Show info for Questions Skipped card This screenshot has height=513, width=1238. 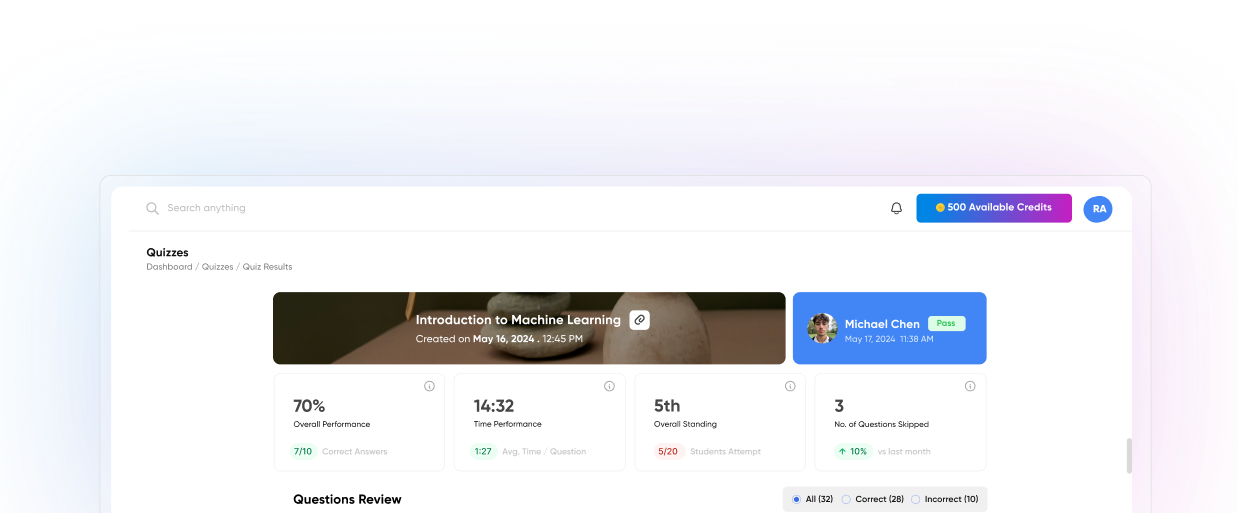click(x=969, y=386)
